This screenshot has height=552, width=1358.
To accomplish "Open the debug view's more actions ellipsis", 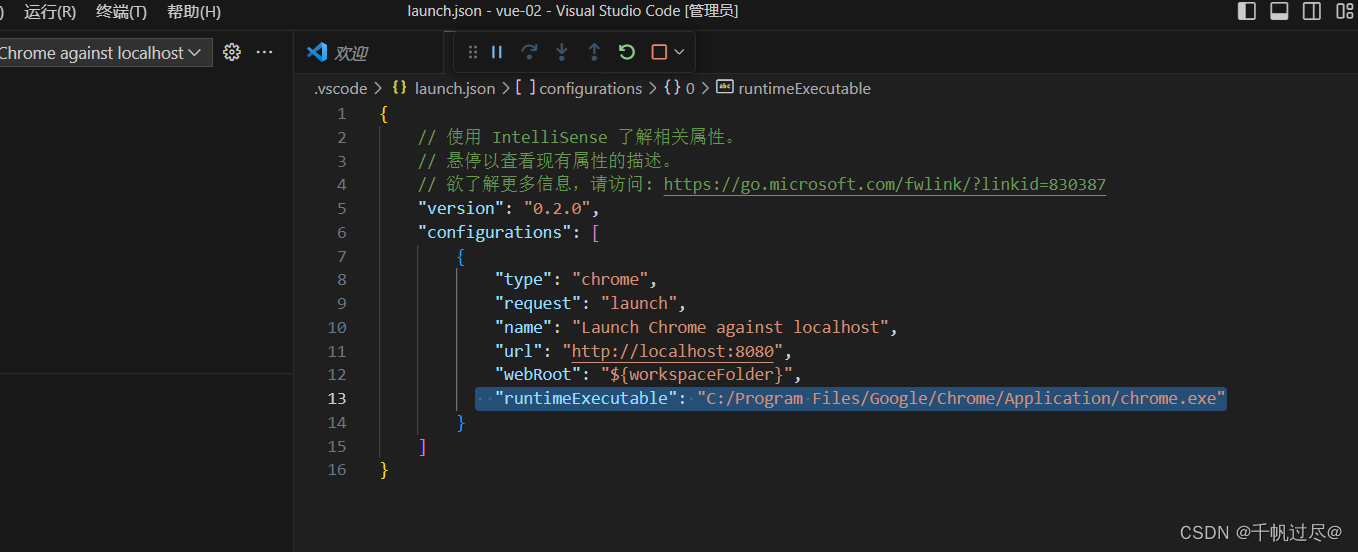I will tap(264, 53).
